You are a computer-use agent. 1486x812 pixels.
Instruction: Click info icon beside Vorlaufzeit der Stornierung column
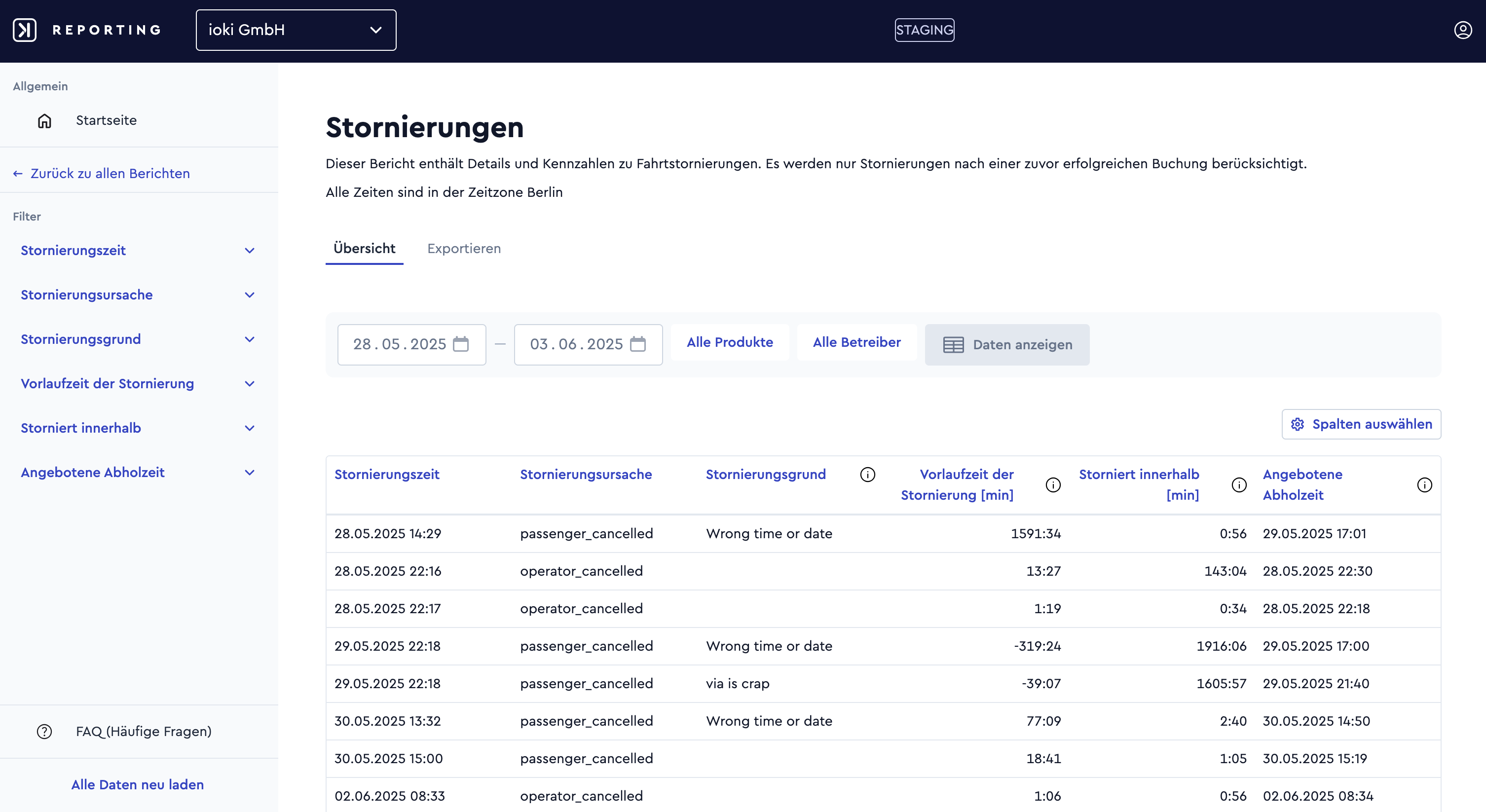coord(1053,485)
